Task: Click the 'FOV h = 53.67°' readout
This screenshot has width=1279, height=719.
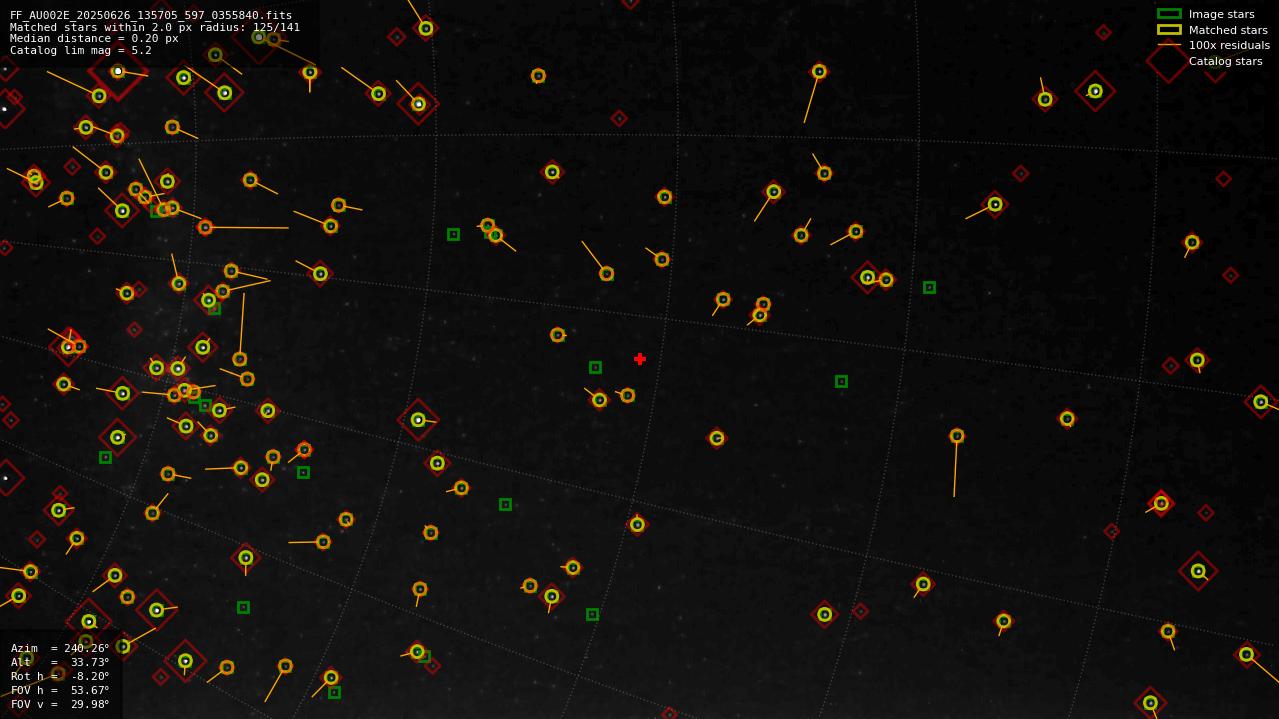Action: 60,690
